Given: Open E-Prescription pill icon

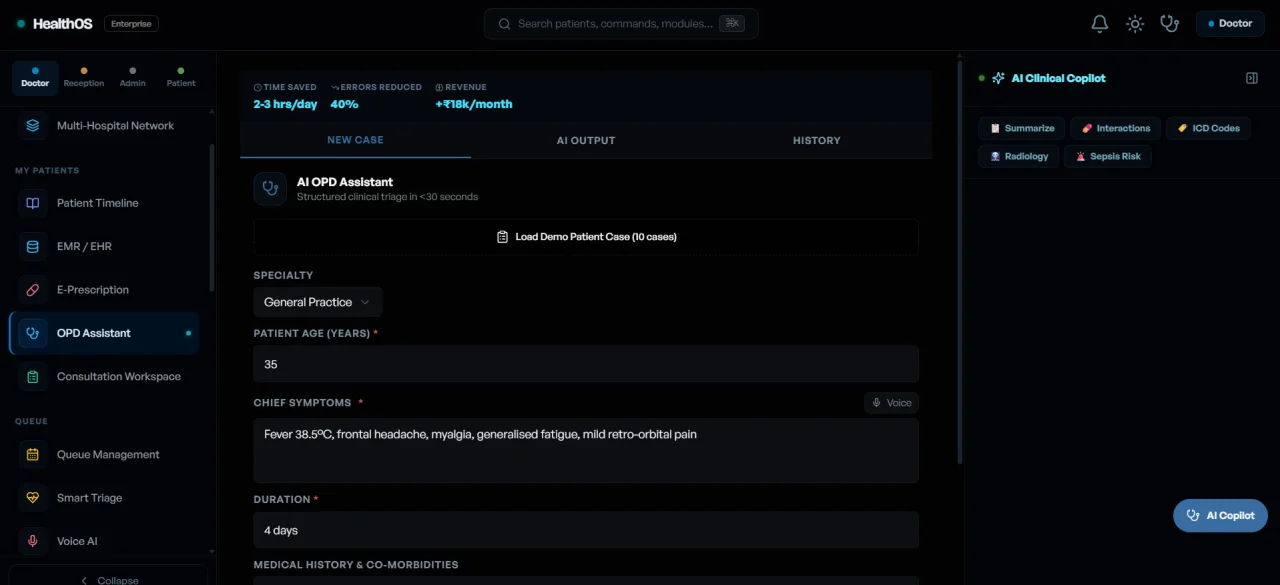Looking at the screenshot, I should (33, 290).
